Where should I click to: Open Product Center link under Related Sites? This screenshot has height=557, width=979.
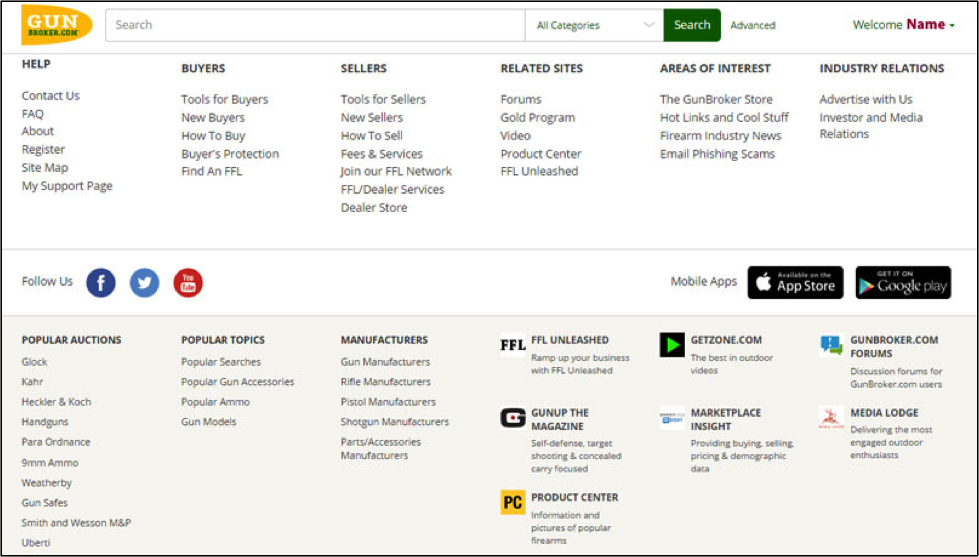541,154
